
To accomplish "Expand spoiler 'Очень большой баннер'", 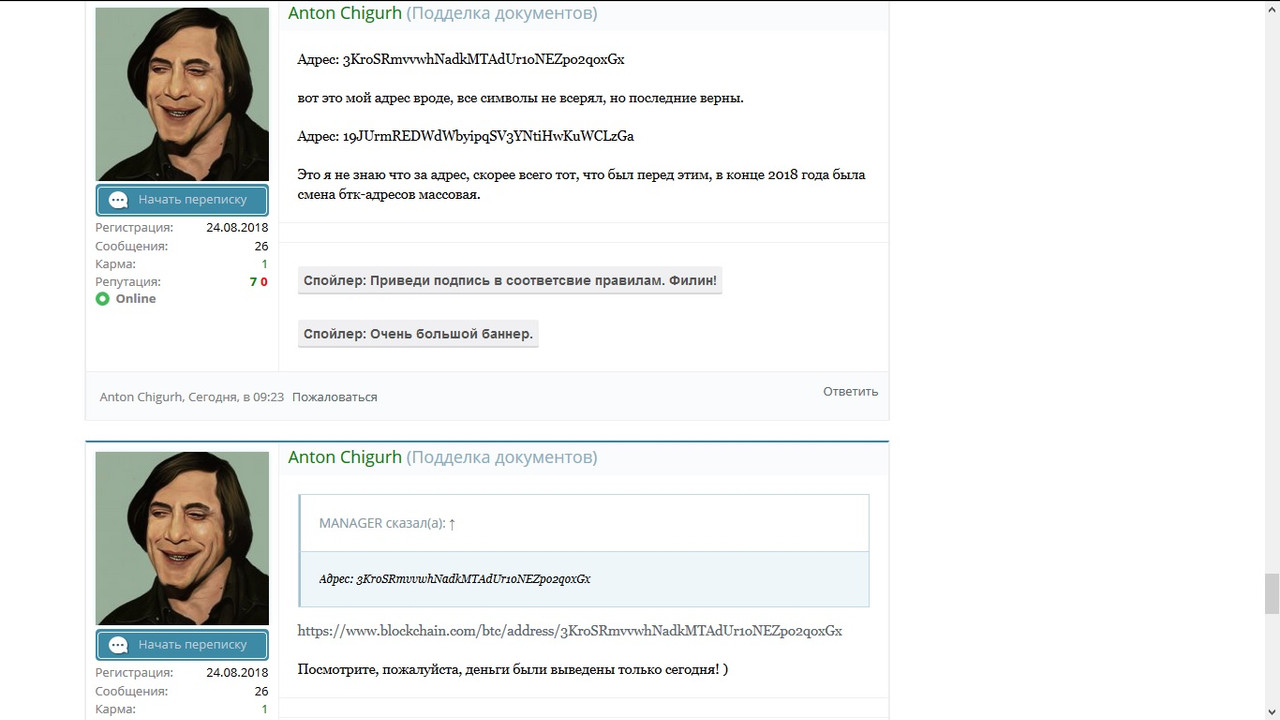I will pyautogui.click(x=418, y=334).
